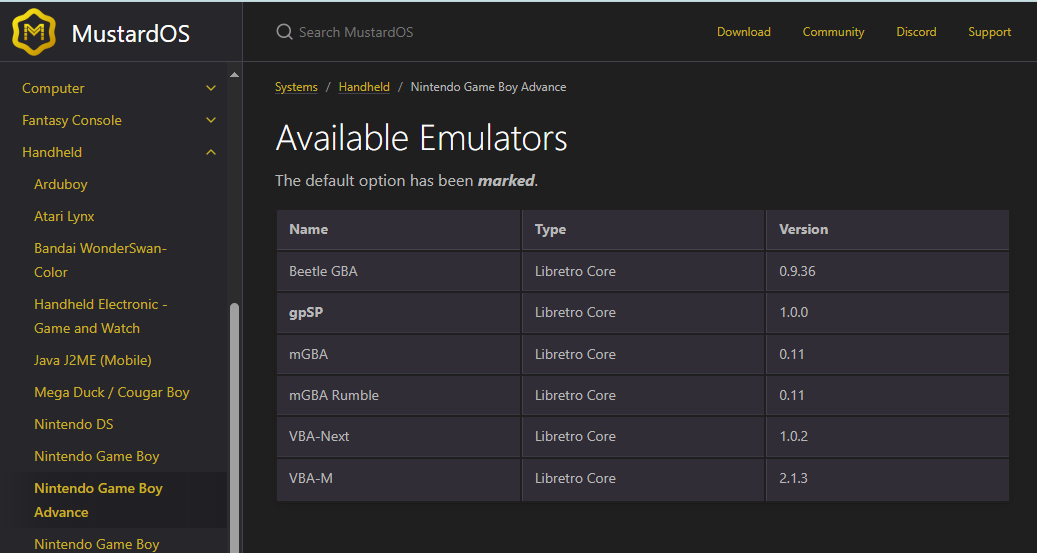Open the Download page
Screen dimensions: 1037x553
(743, 32)
